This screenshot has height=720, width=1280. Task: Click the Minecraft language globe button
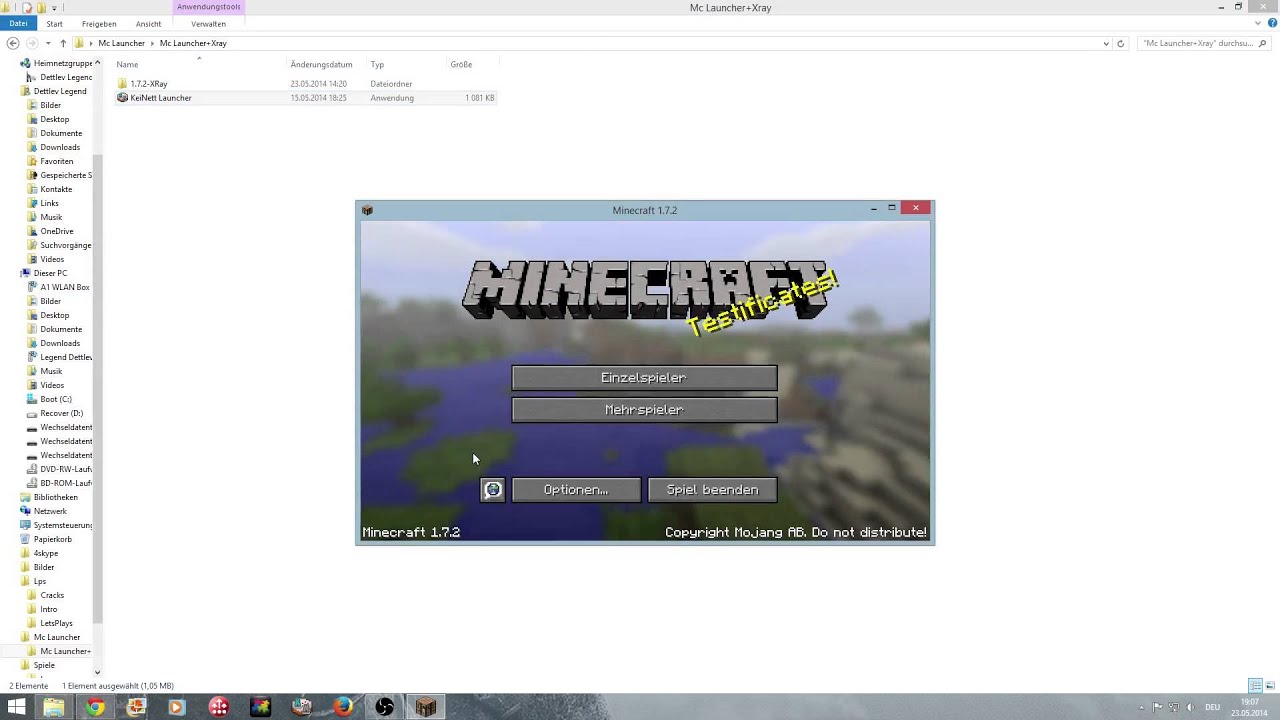point(492,490)
